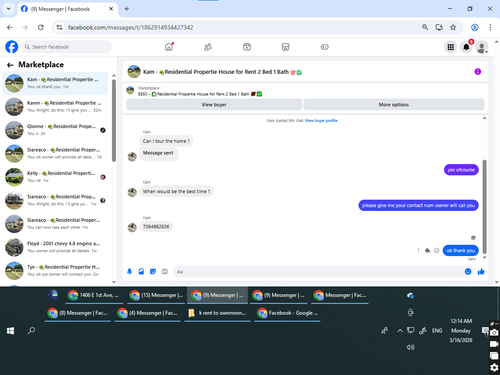Open the account profile avatar menu
This screenshot has width=500, height=375.
(x=482, y=47)
